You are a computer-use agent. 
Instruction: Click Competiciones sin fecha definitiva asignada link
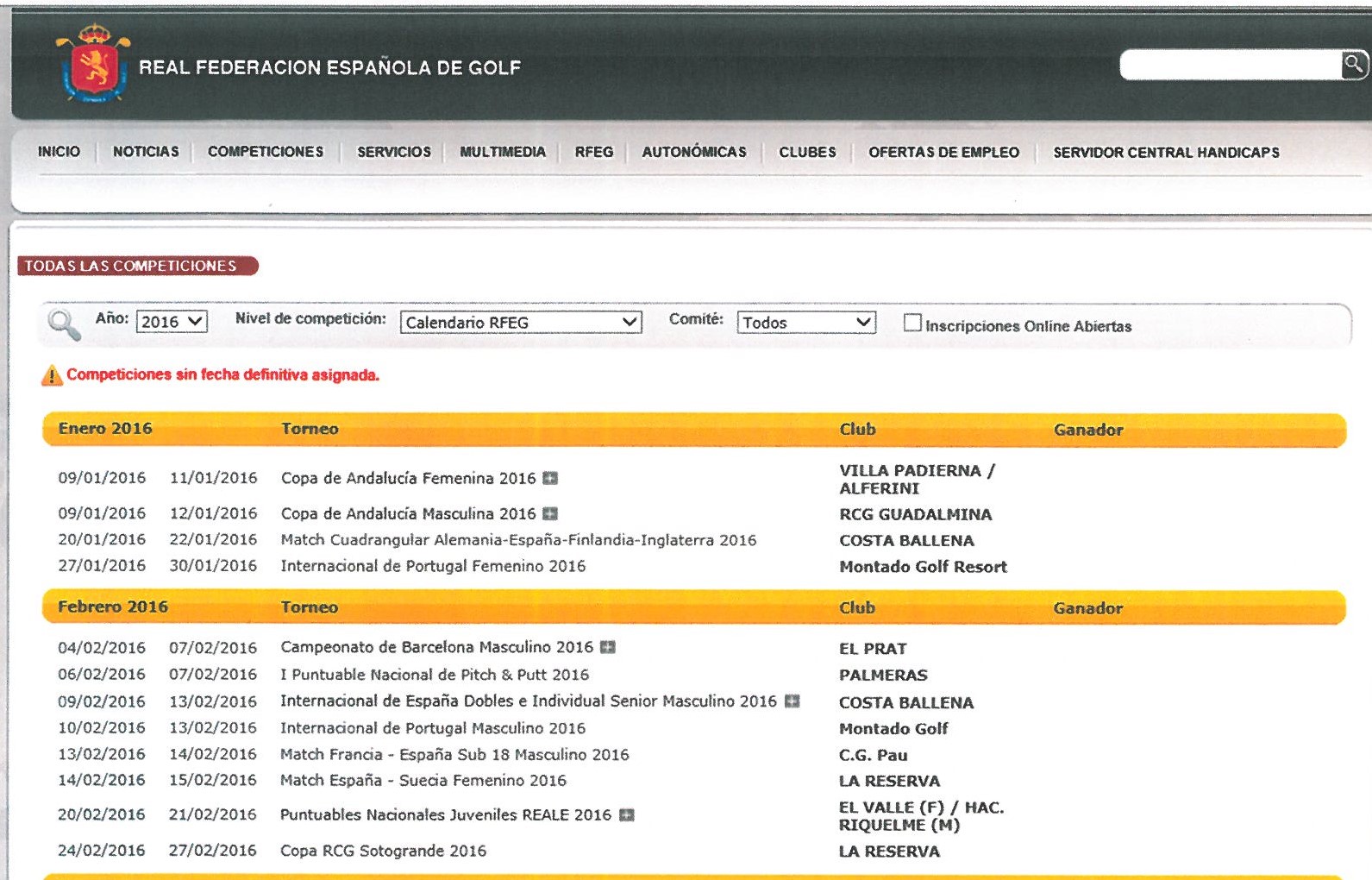tap(222, 375)
